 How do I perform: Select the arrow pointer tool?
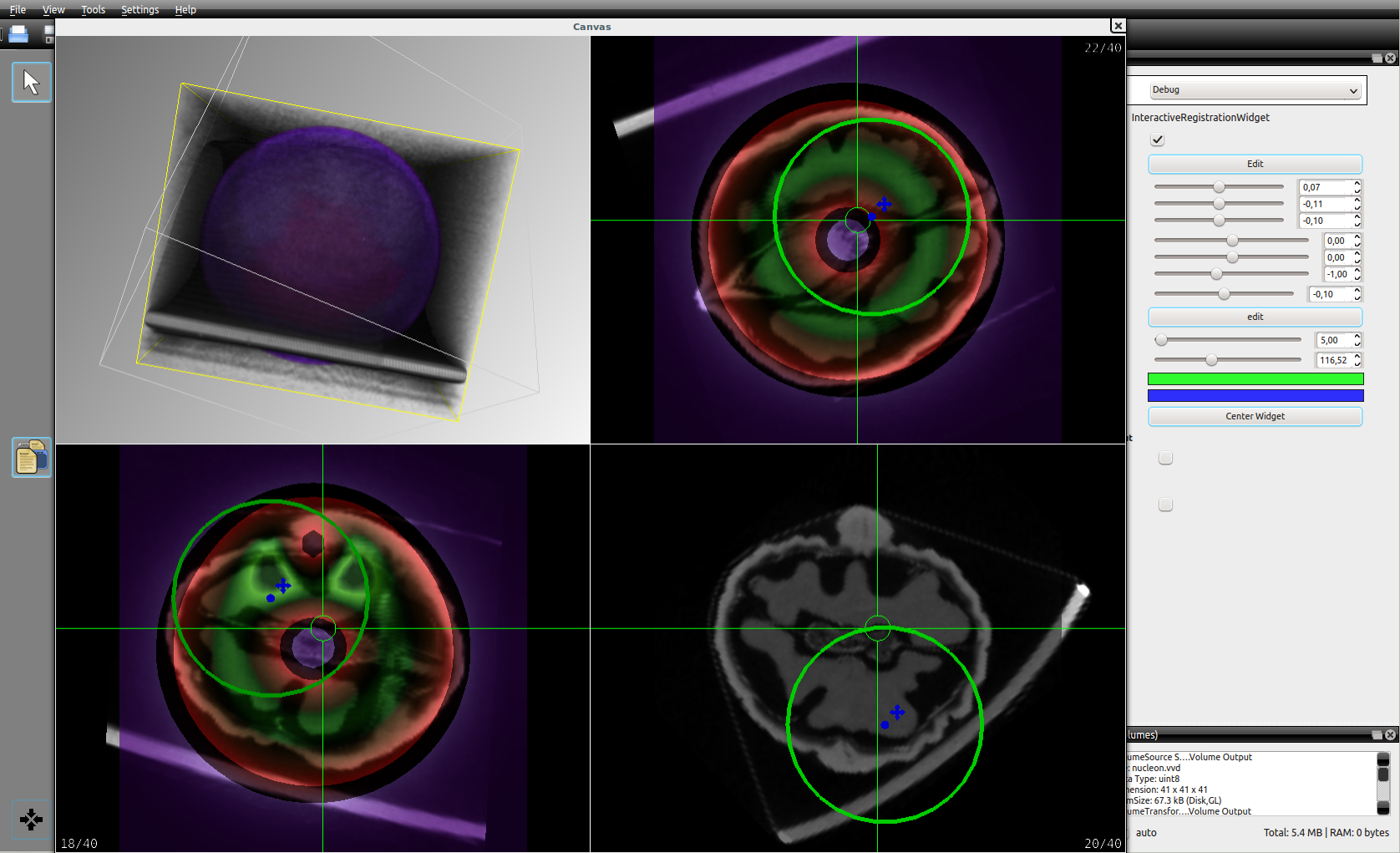[32, 82]
